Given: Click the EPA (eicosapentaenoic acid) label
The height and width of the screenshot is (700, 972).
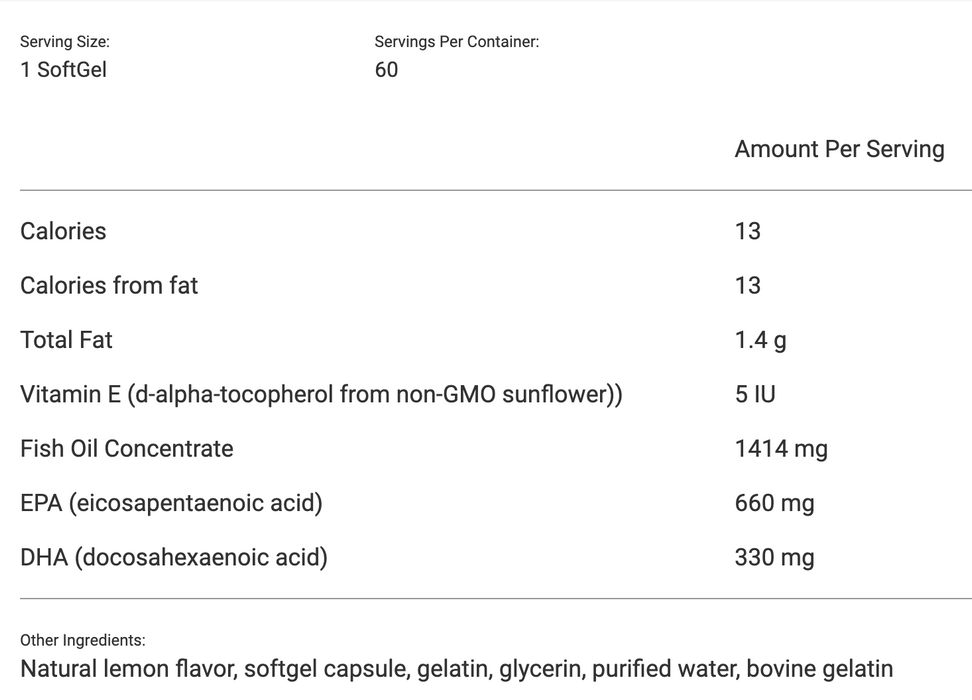Looking at the screenshot, I should click(171, 502).
